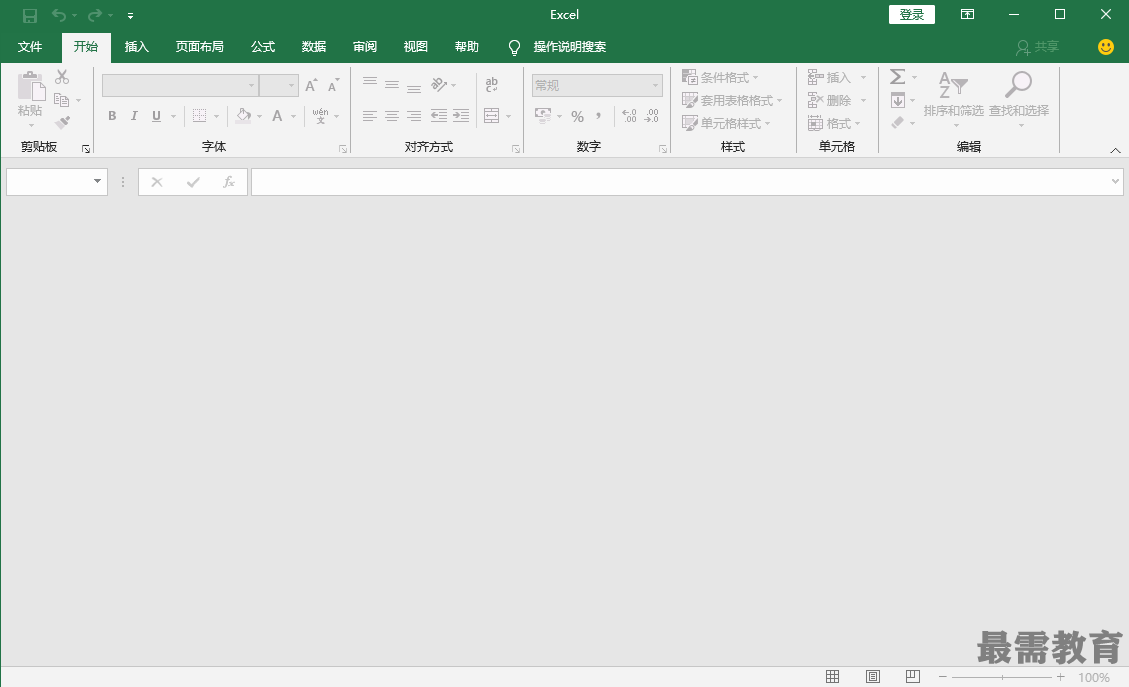The width and height of the screenshot is (1129, 687).
Task: Open ribbon display options icon
Action: click(968, 14)
